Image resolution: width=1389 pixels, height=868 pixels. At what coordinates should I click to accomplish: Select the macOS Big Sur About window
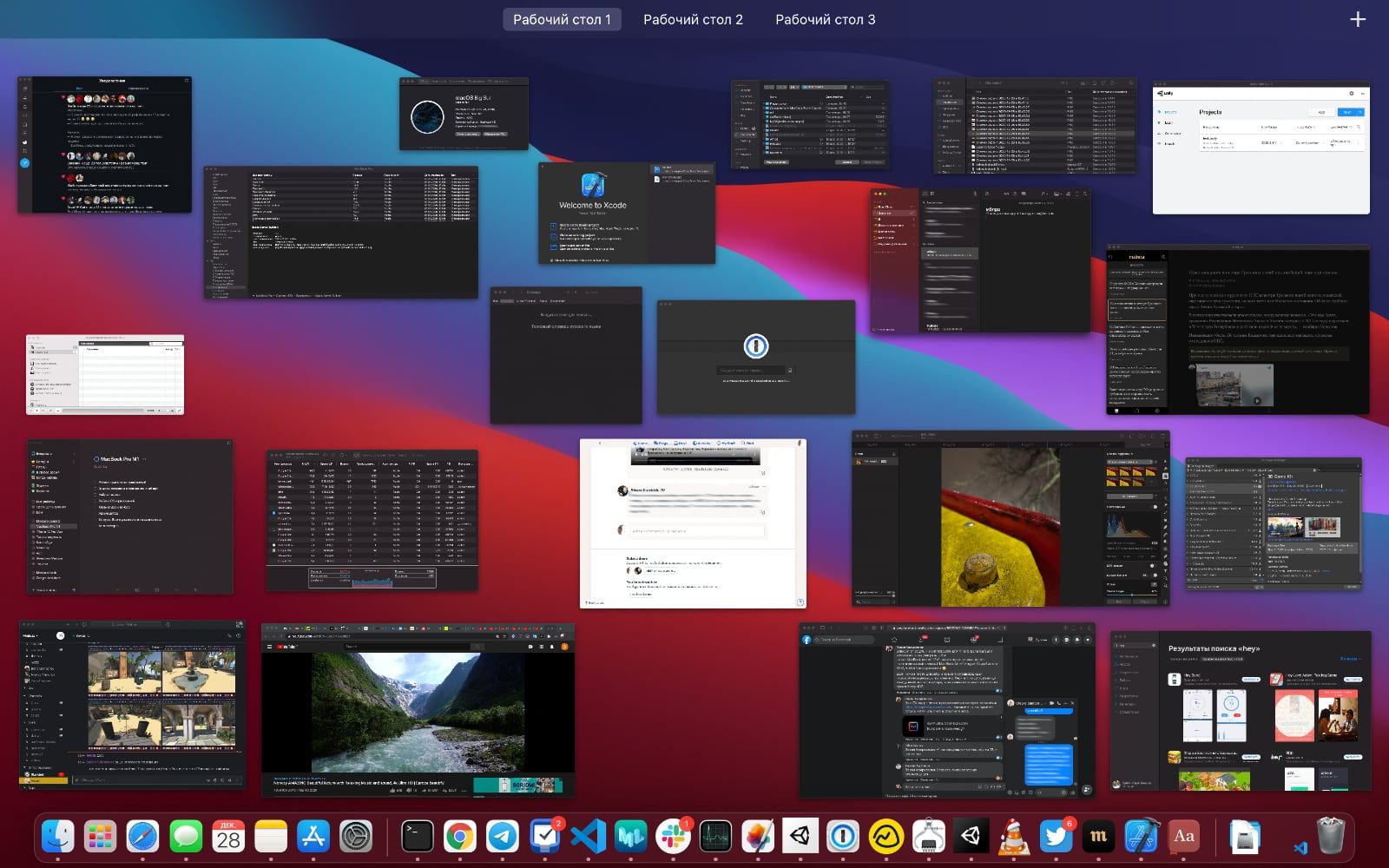pos(464,114)
